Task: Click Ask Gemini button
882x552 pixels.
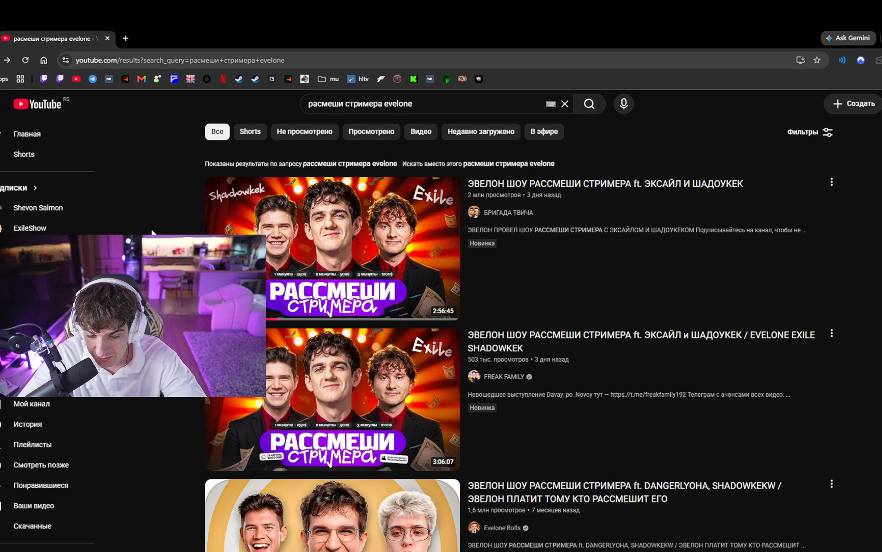Action: 848,38
